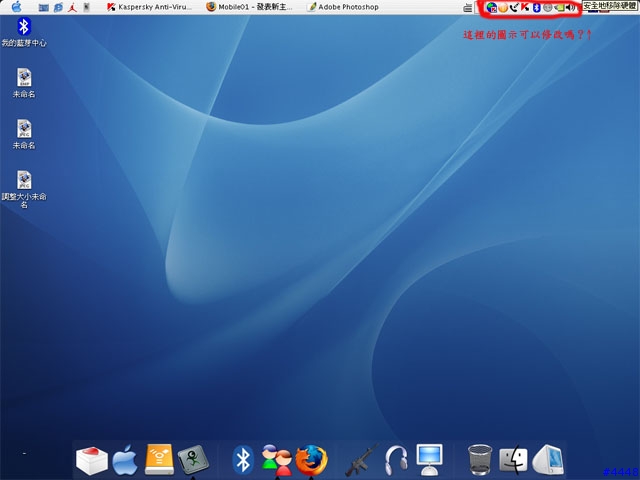Viewport: 640px width, 480px height.
Task: Click the Bluetooth icon in the dock
Action: 243,460
